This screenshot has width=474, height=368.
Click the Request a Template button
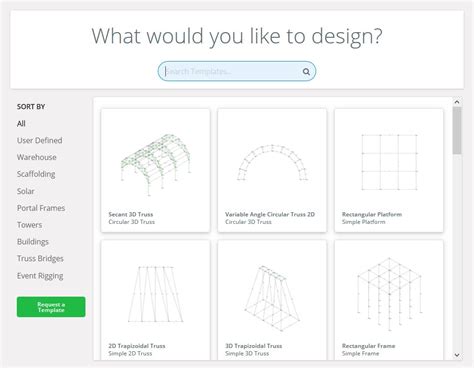coord(51,307)
